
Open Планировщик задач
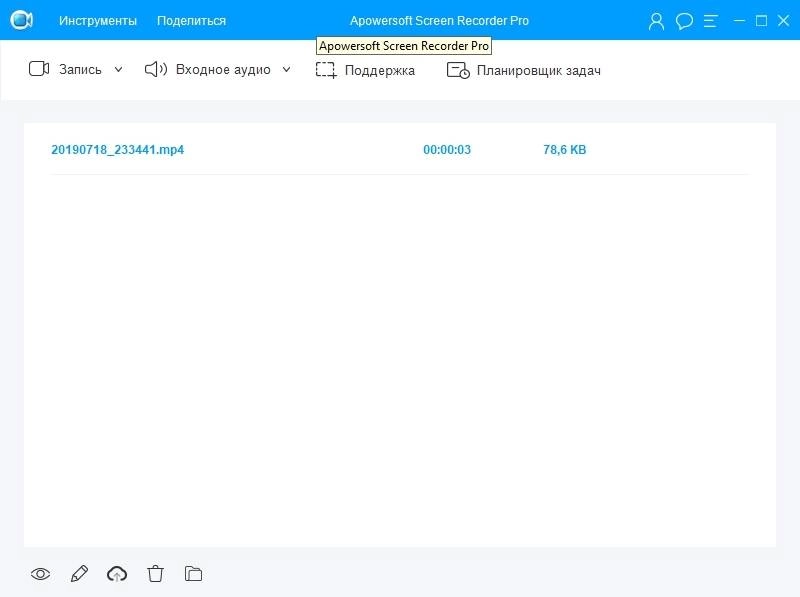(x=538, y=70)
